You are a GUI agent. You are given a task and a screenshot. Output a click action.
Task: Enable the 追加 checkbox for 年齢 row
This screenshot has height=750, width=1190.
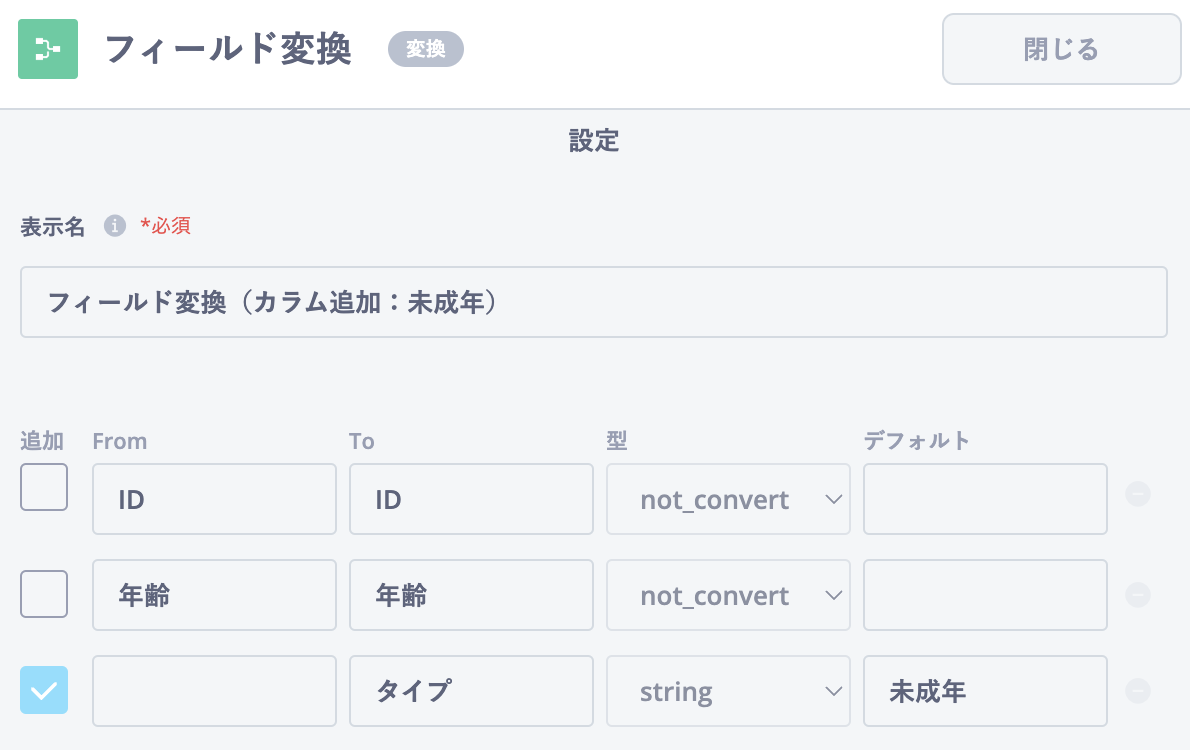click(x=44, y=594)
